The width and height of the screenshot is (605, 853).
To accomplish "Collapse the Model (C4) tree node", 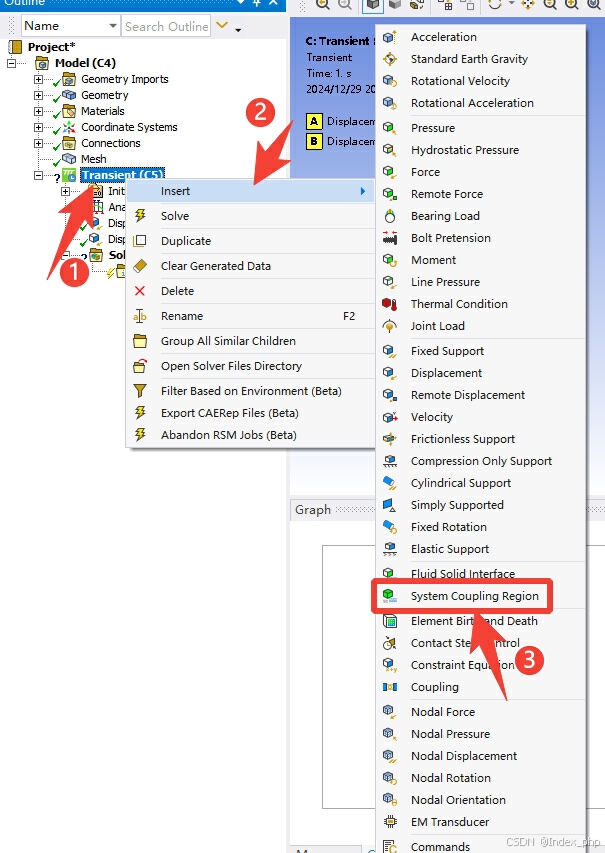I will coord(11,63).
